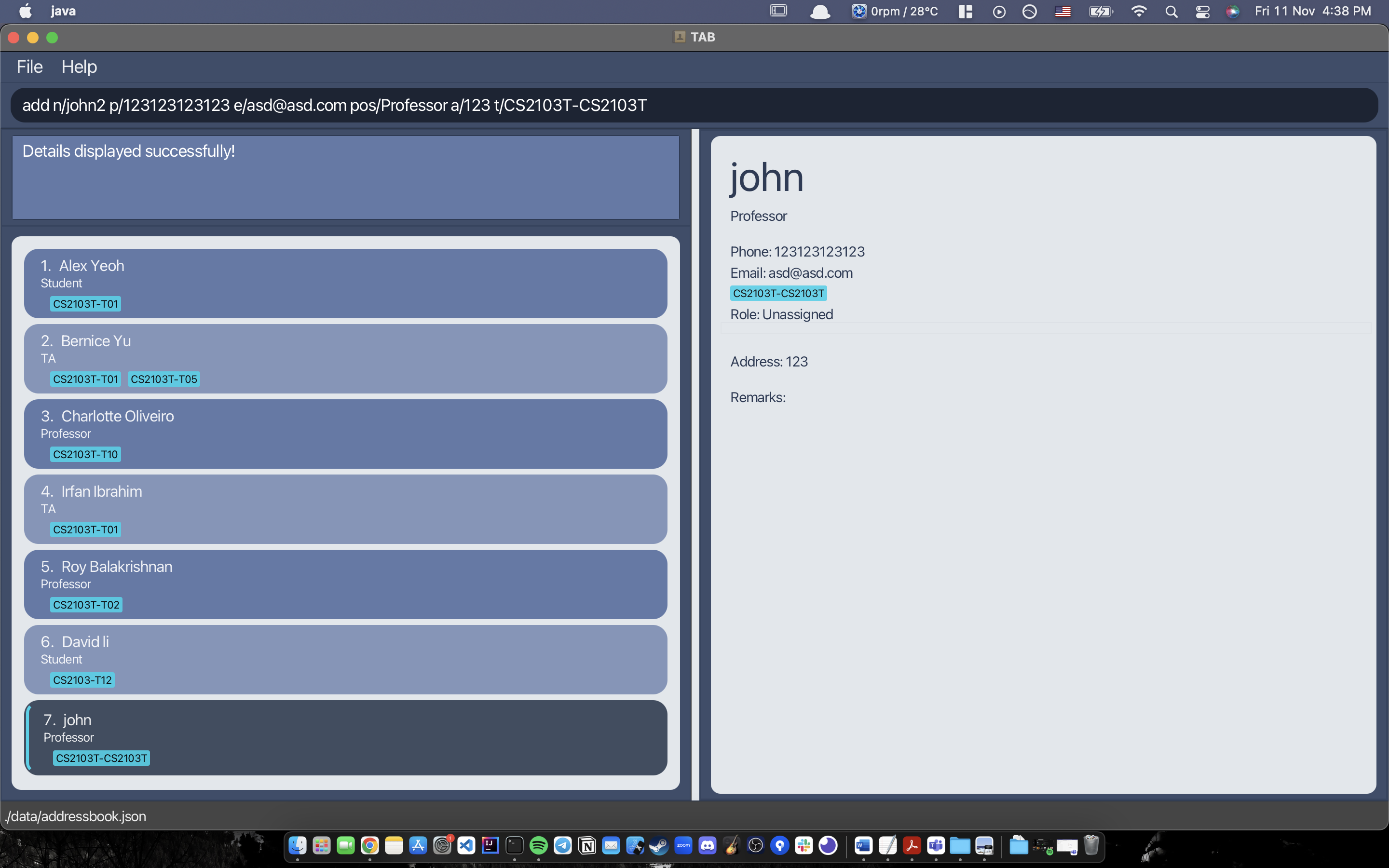This screenshot has height=868, width=1389.
Task: Click the vertical divider between panels
Action: (x=695, y=464)
